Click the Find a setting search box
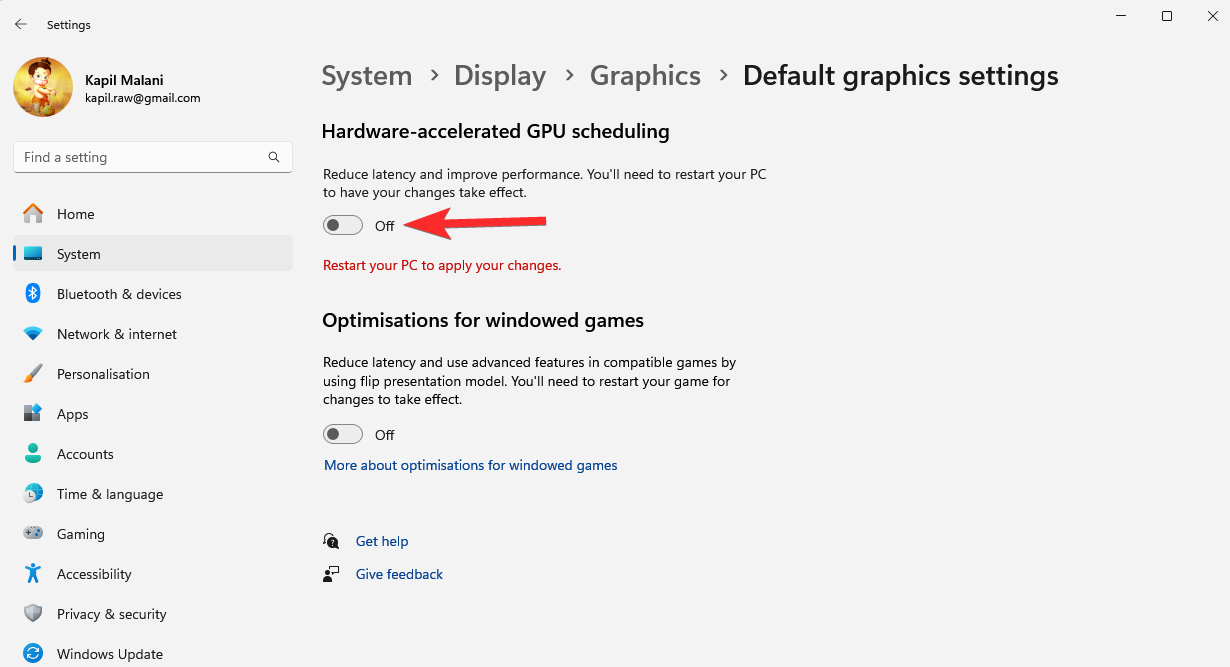This screenshot has height=667, width=1230. (140, 157)
